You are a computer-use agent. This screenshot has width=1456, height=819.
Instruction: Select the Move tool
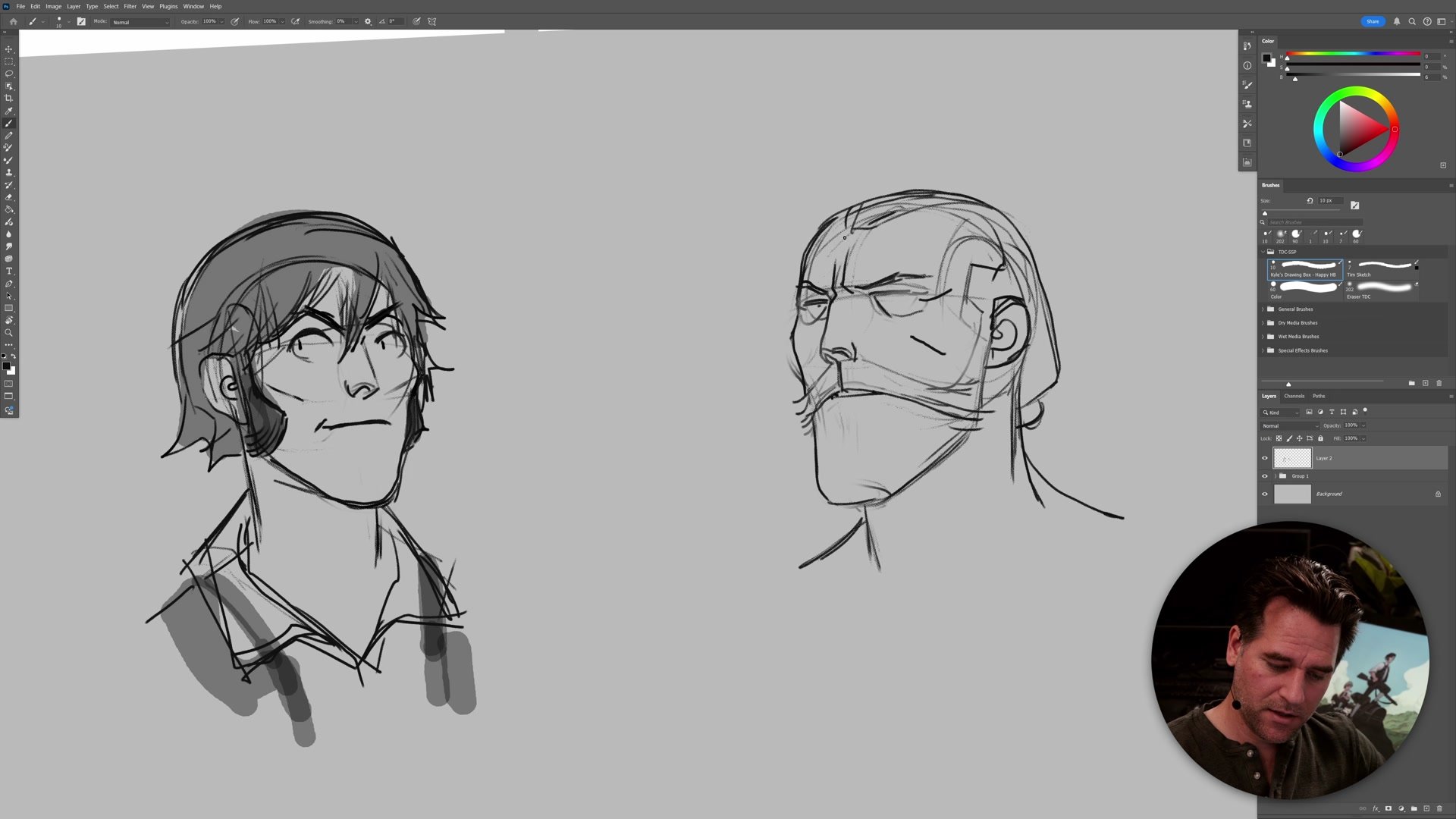[x=9, y=49]
